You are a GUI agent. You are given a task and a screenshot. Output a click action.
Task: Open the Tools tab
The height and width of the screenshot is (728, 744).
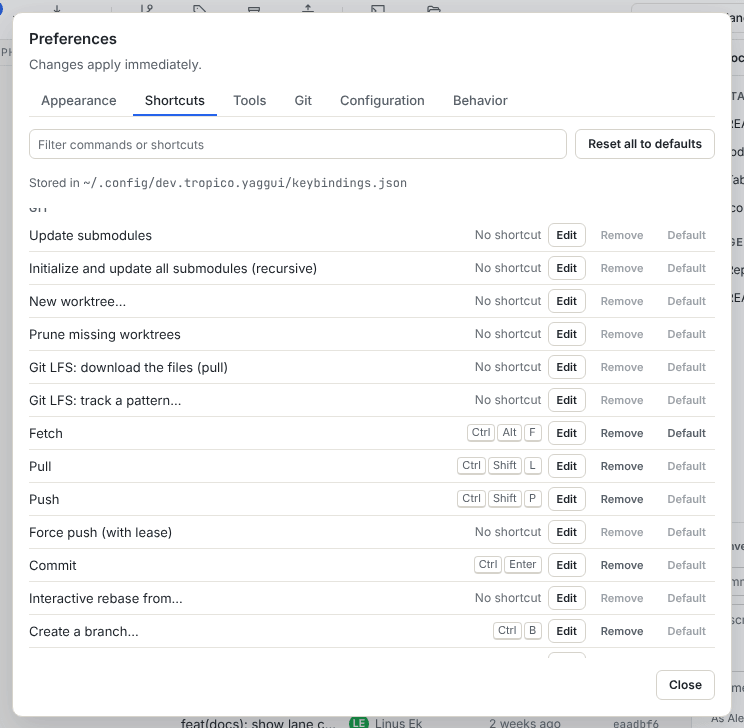click(250, 101)
